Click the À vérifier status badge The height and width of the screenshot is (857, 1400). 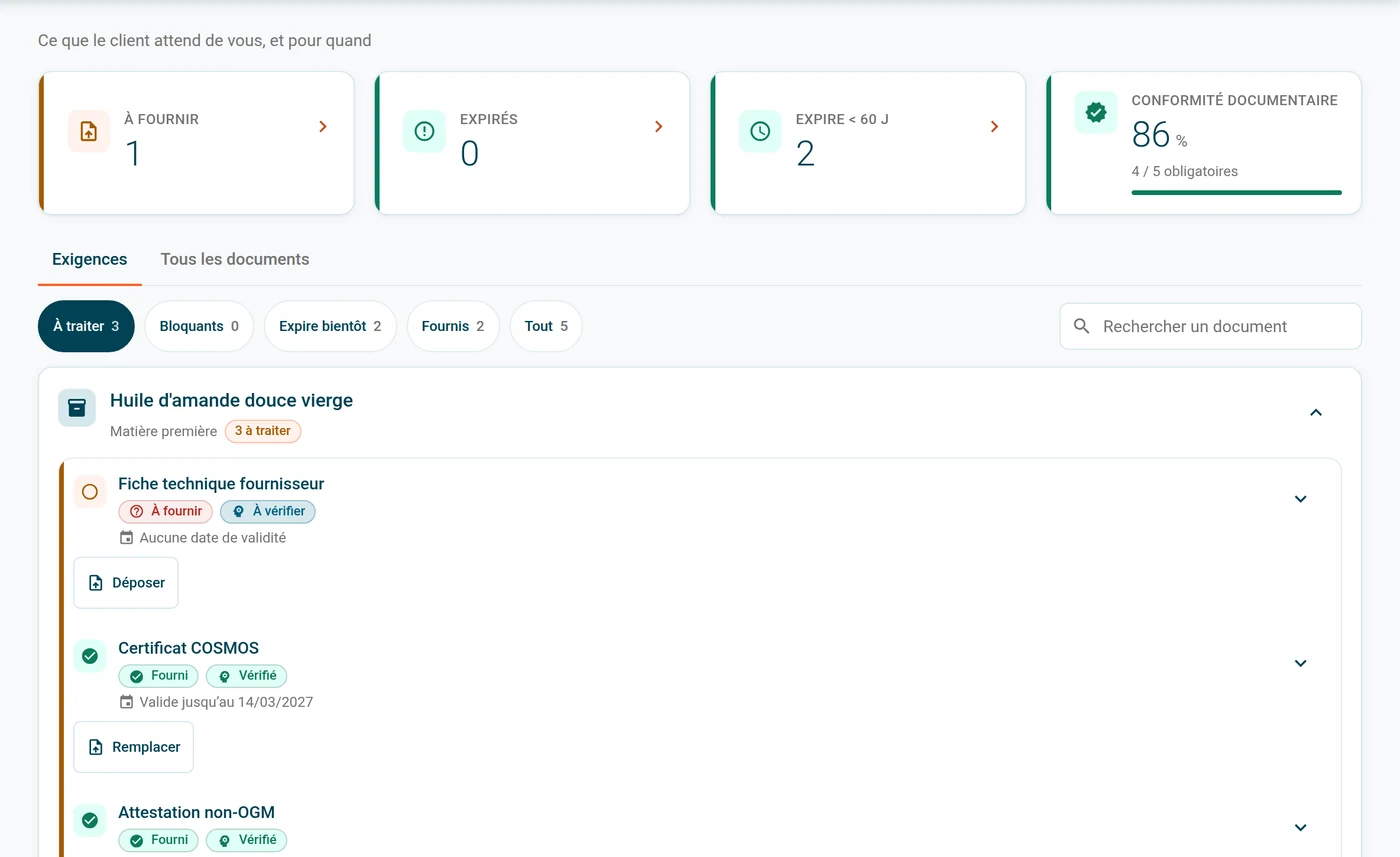click(268, 511)
